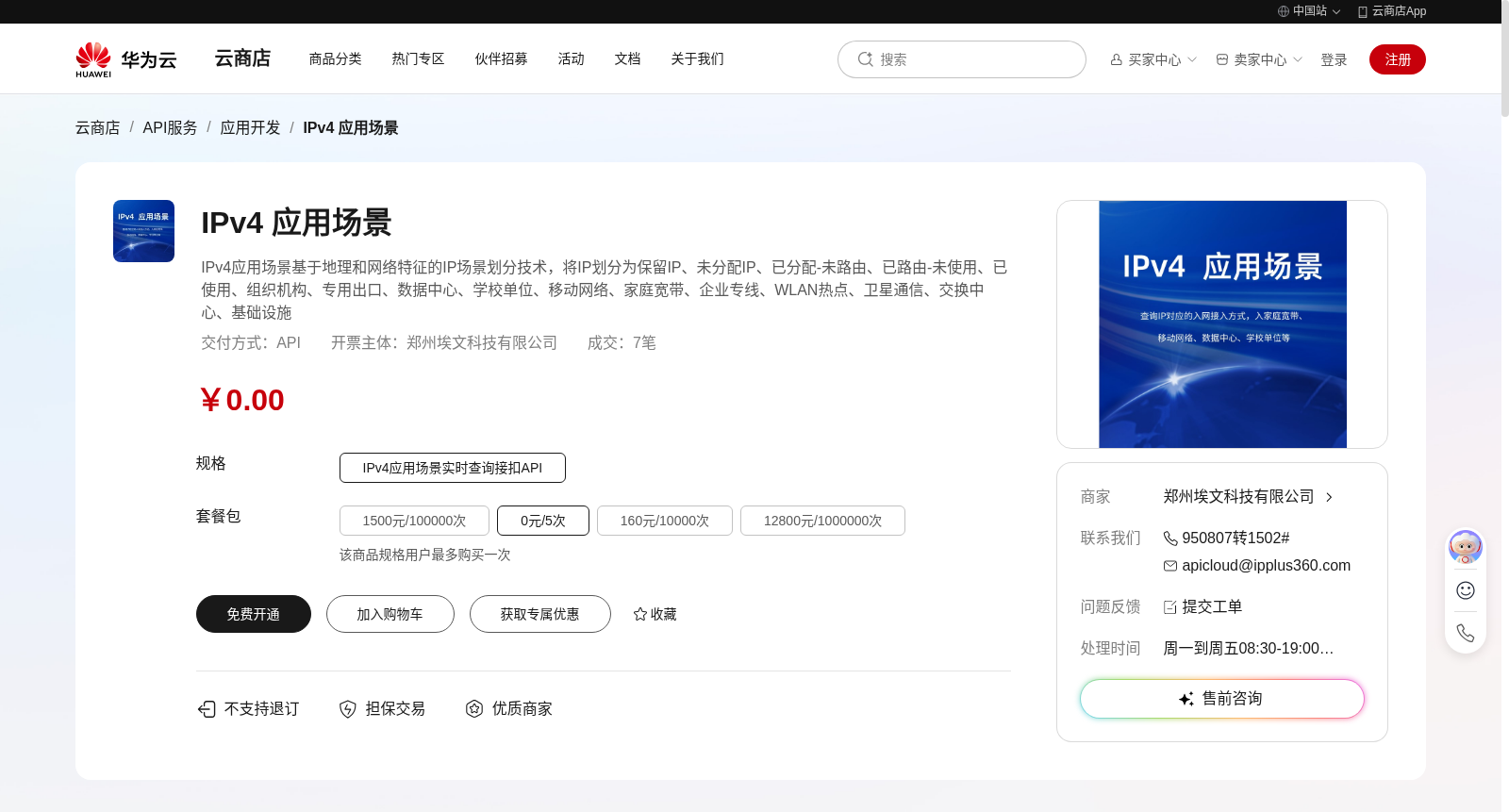Click the 优质商家 badge icon

pyautogui.click(x=474, y=709)
